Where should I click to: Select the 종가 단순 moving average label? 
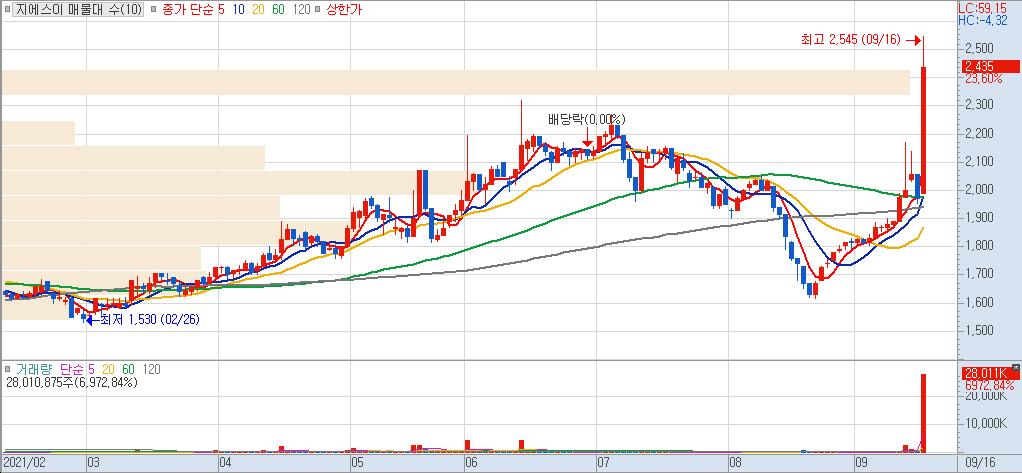tap(187, 9)
